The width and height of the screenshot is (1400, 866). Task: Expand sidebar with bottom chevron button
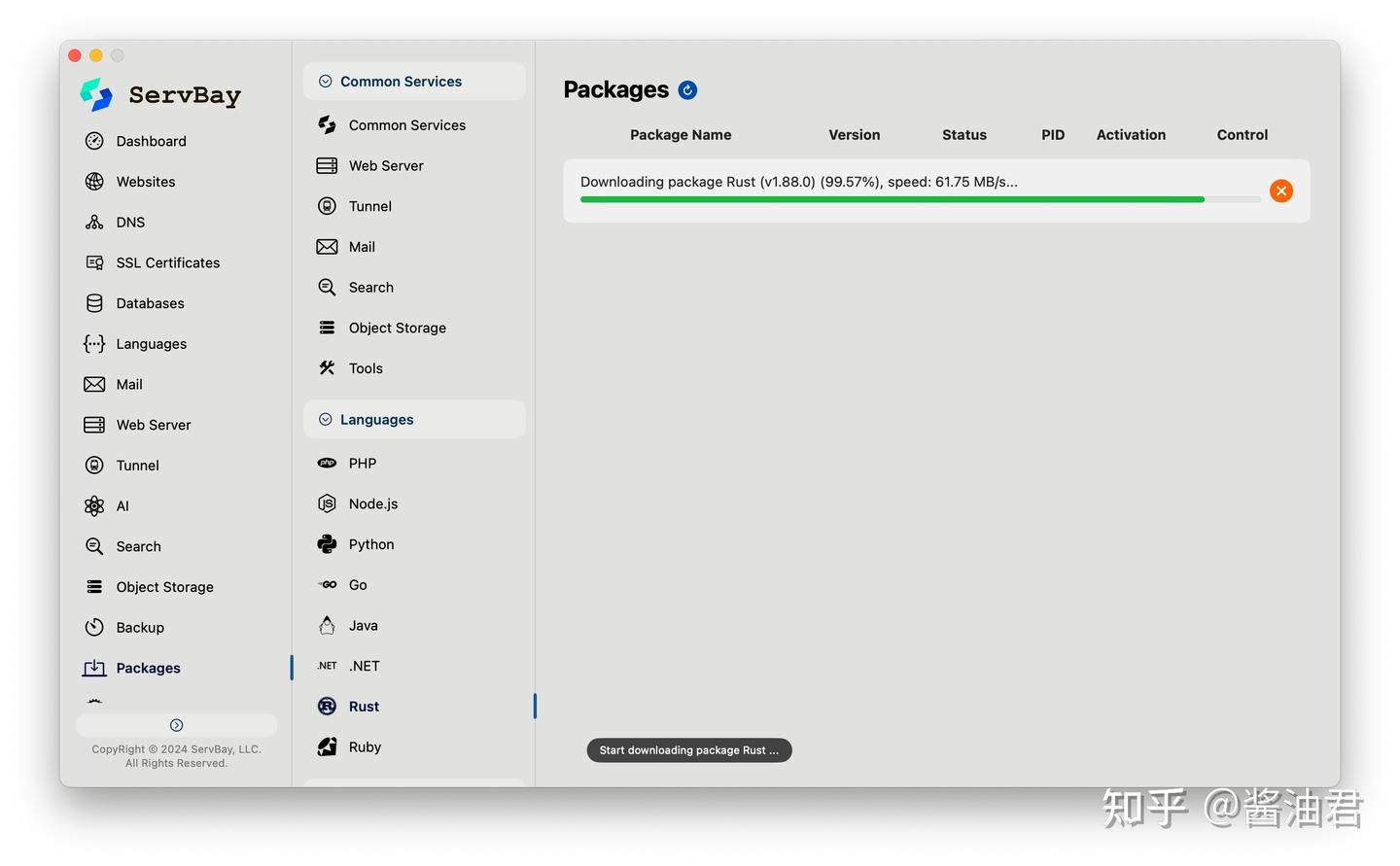click(x=177, y=725)
